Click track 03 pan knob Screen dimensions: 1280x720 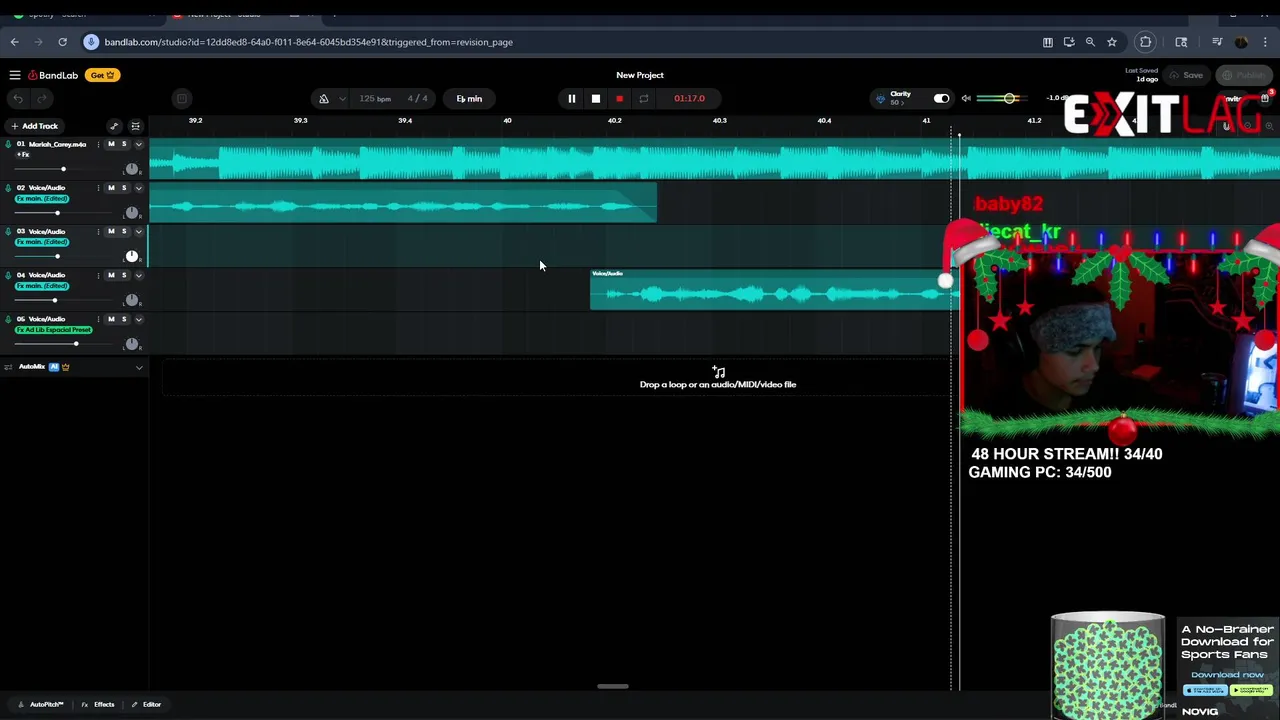[131, 256]
